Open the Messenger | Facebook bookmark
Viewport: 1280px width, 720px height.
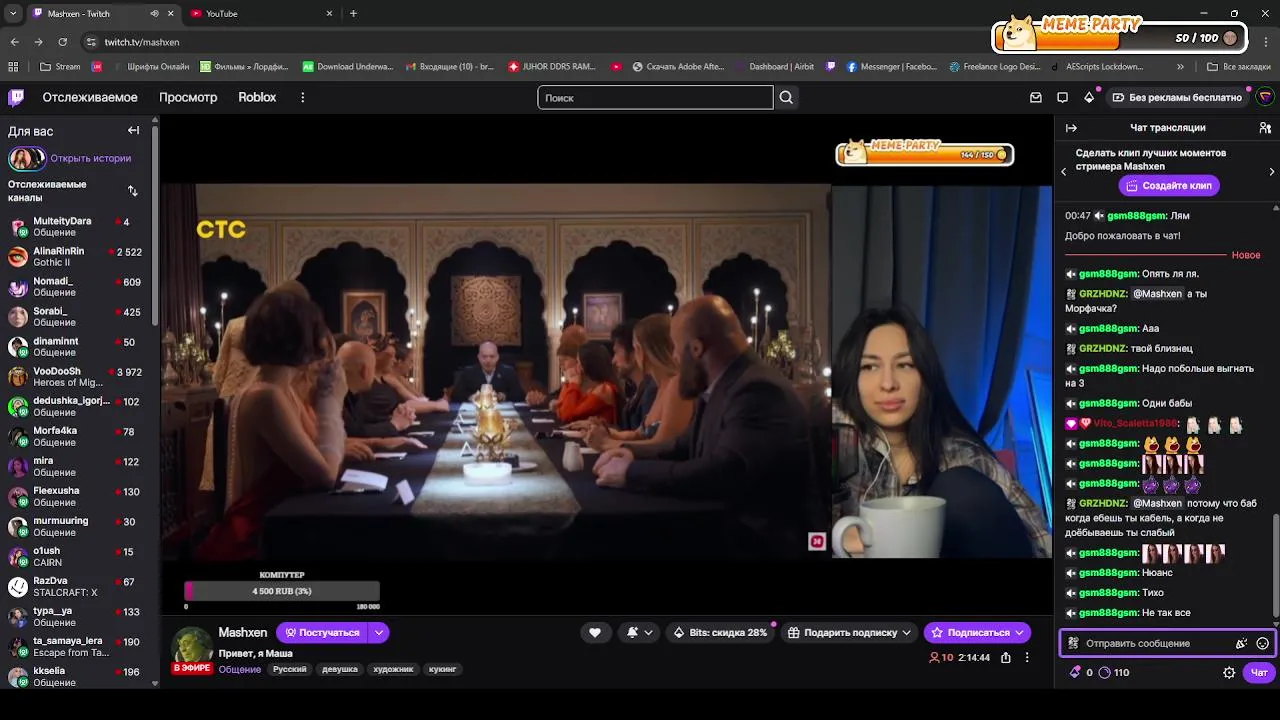tap(892, 67)
